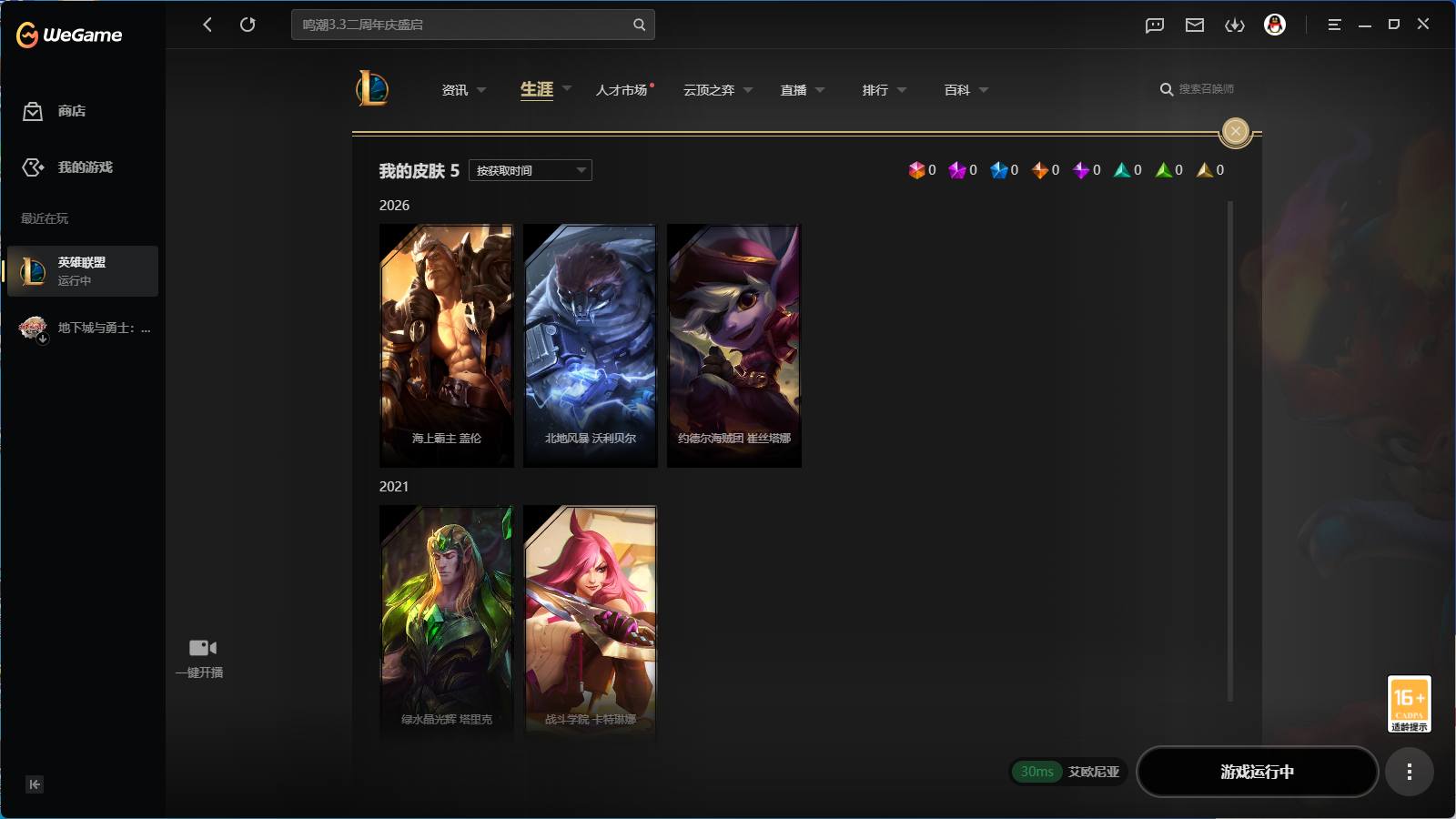Image resolution: width=1456 pixels, height=819 pixels.
Task: Open 商店 in the sidebar
Action: tap(72, 111)
